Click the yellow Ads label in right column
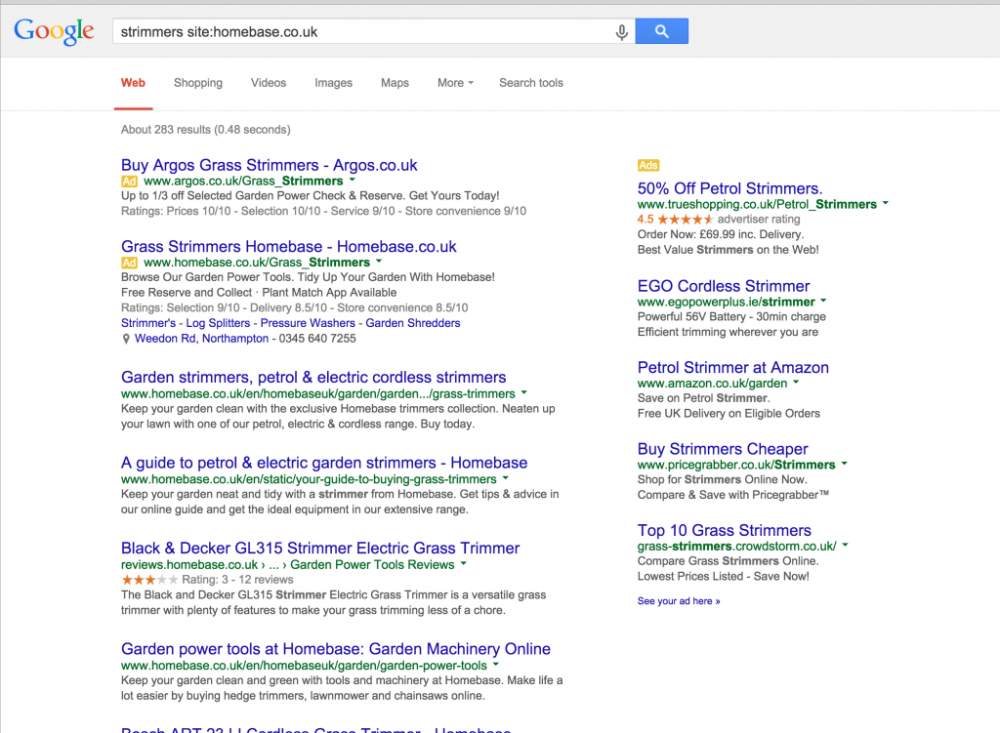Viewport: 1000px width, 733px height. [x=648, y=165]
